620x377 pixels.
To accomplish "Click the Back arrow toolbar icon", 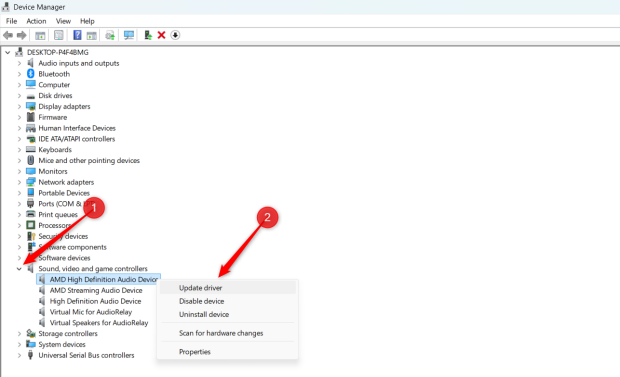I will (x=8, y=35).
